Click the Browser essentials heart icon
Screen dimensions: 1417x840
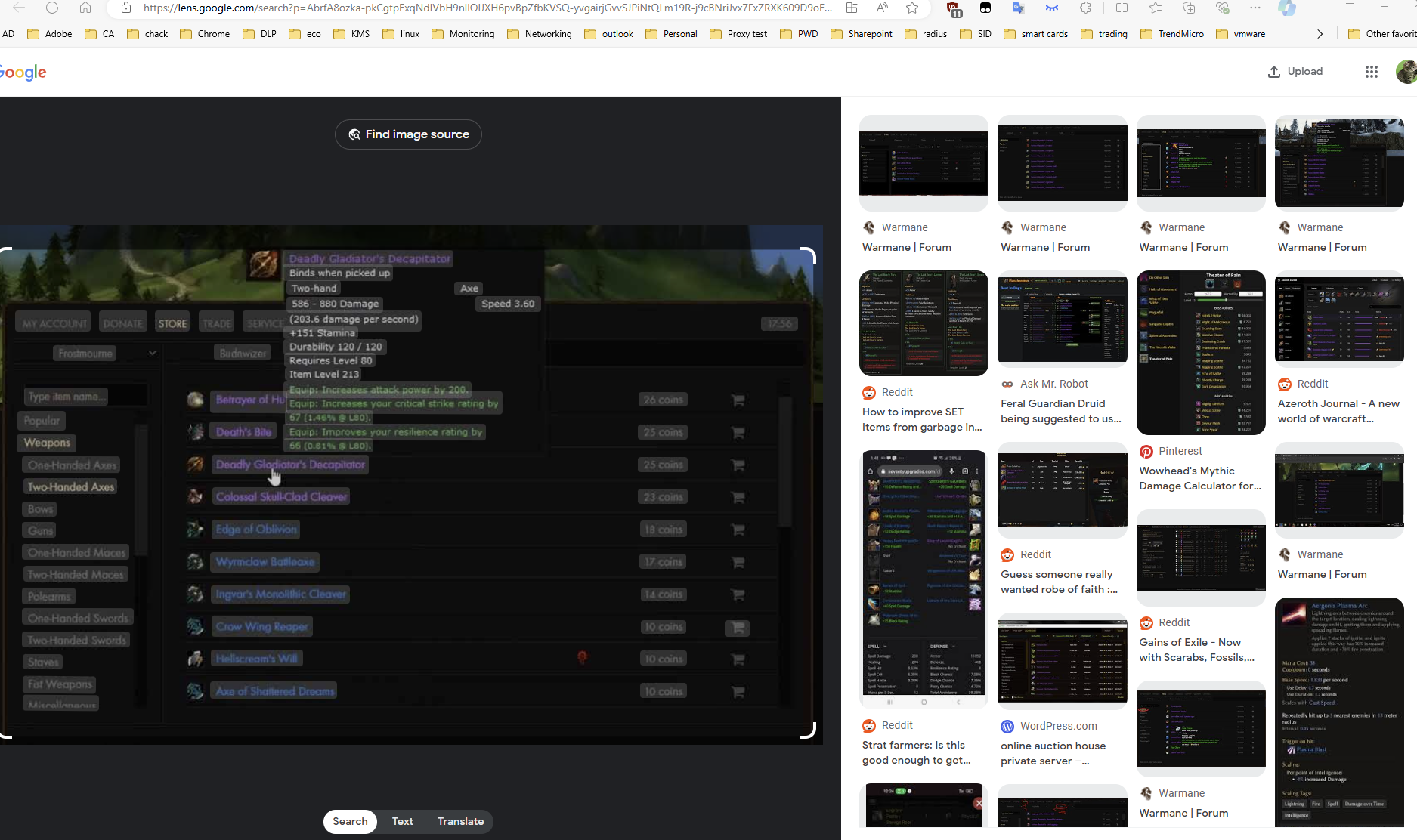coord(1222,8)
